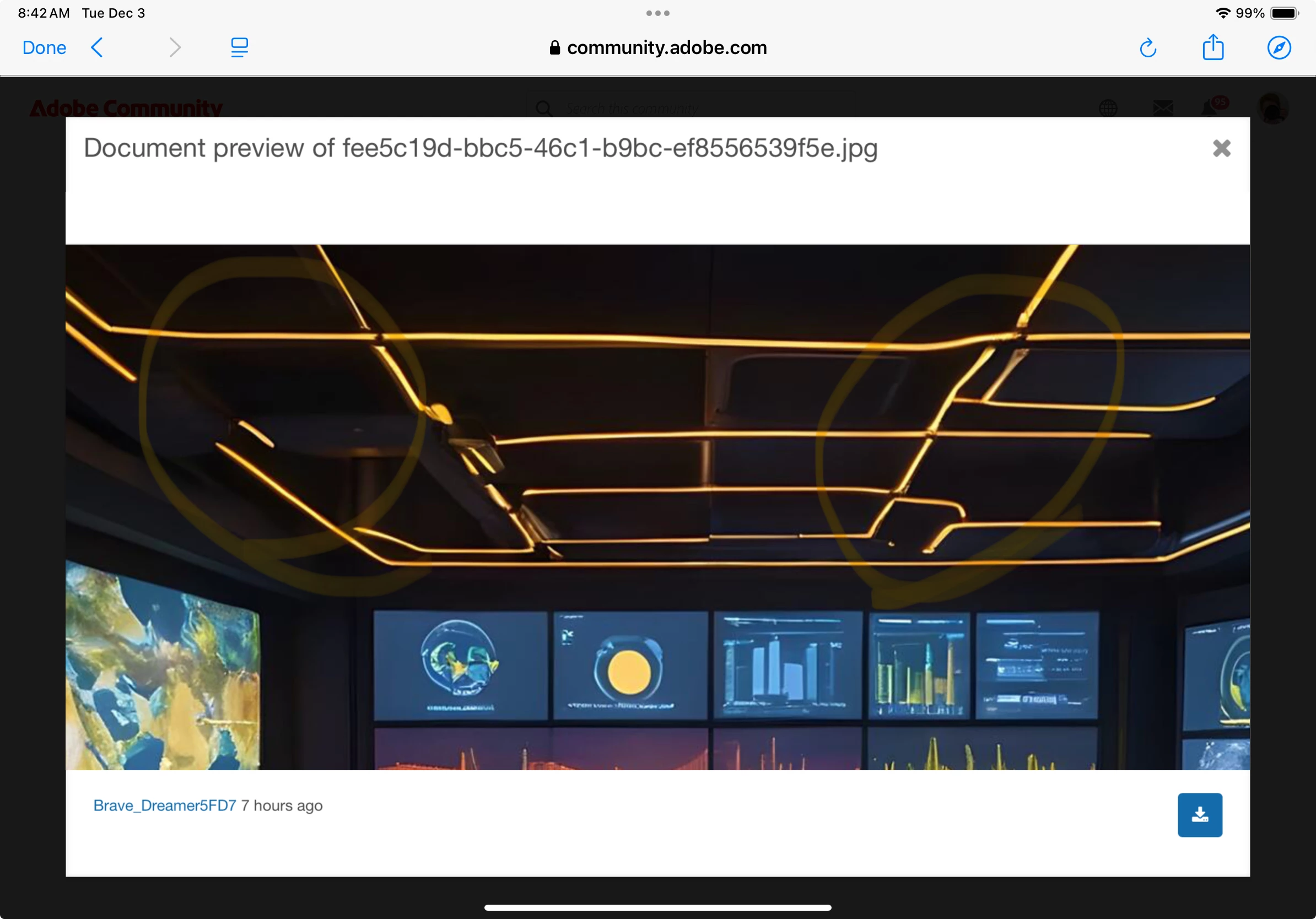The height and width of the screenshot is (919, 1316).
Task: Go back with the back chevron
Action: pyautogui.click(x=97, y=47)
